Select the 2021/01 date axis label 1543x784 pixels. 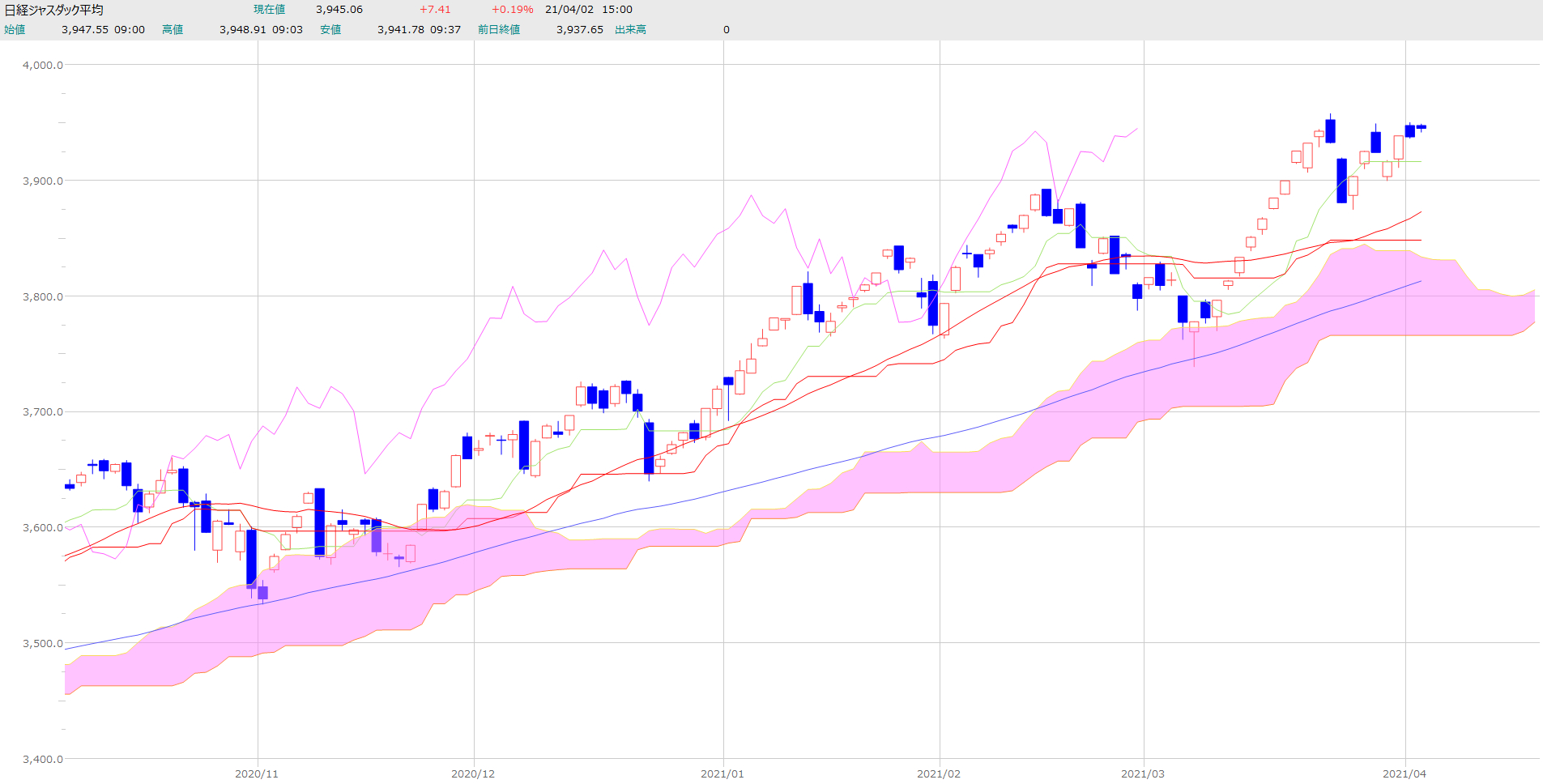[x=722, y=774]
